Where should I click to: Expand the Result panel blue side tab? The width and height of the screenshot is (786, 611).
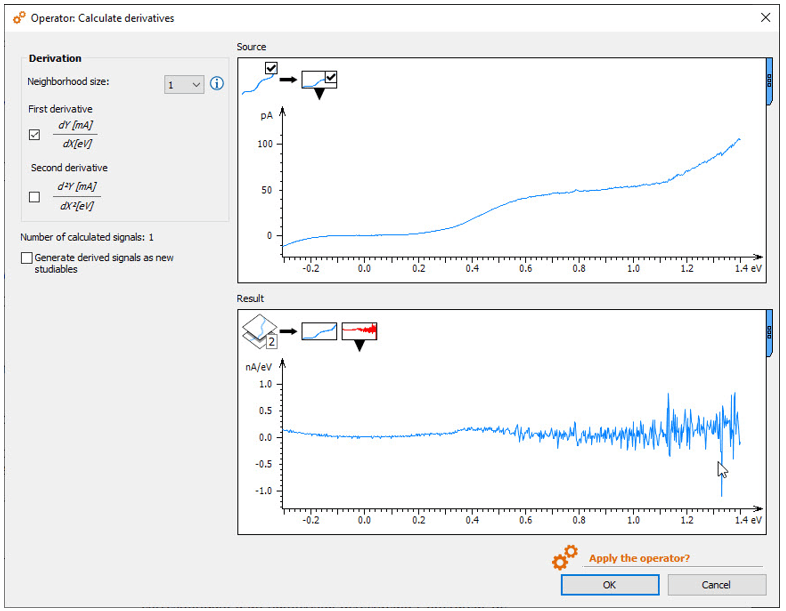point(769,333)
